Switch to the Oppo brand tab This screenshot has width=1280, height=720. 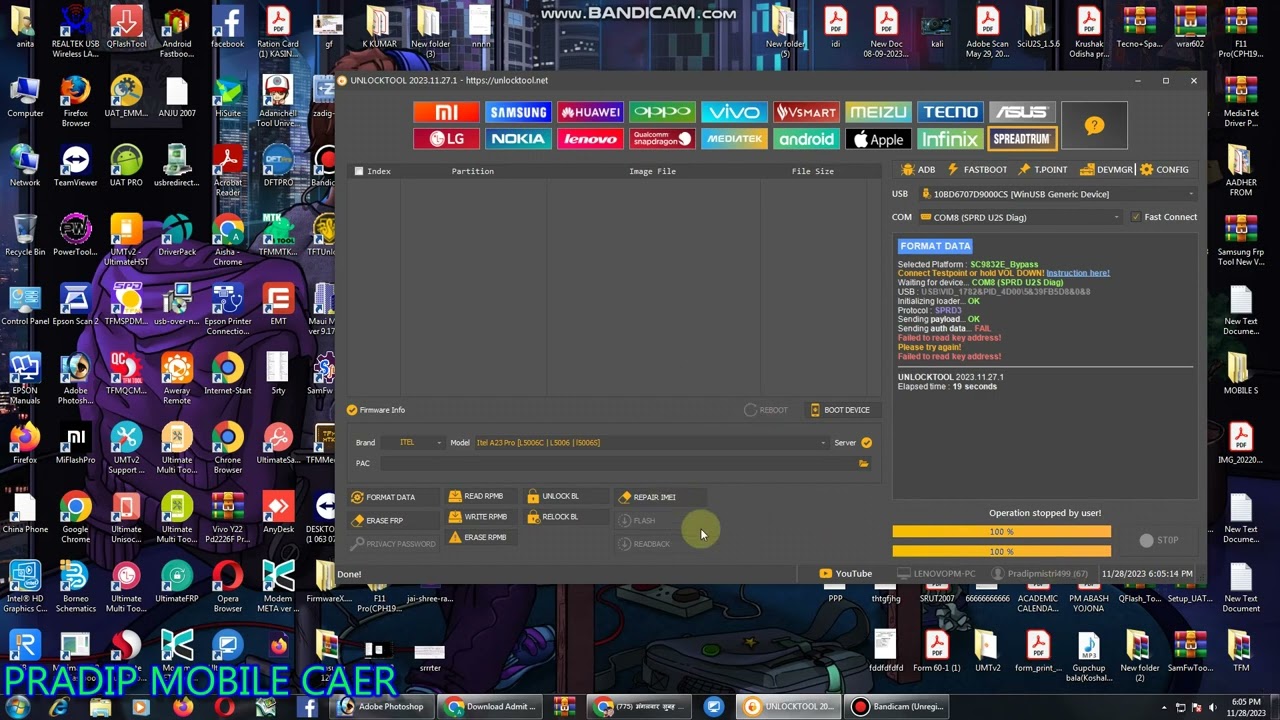(662, 112)
